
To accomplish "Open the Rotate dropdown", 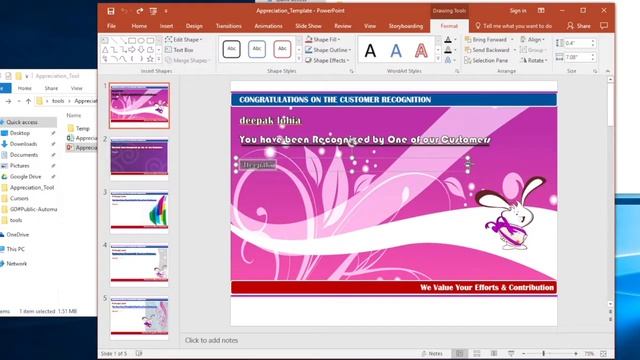I will [x=534, y=60].
